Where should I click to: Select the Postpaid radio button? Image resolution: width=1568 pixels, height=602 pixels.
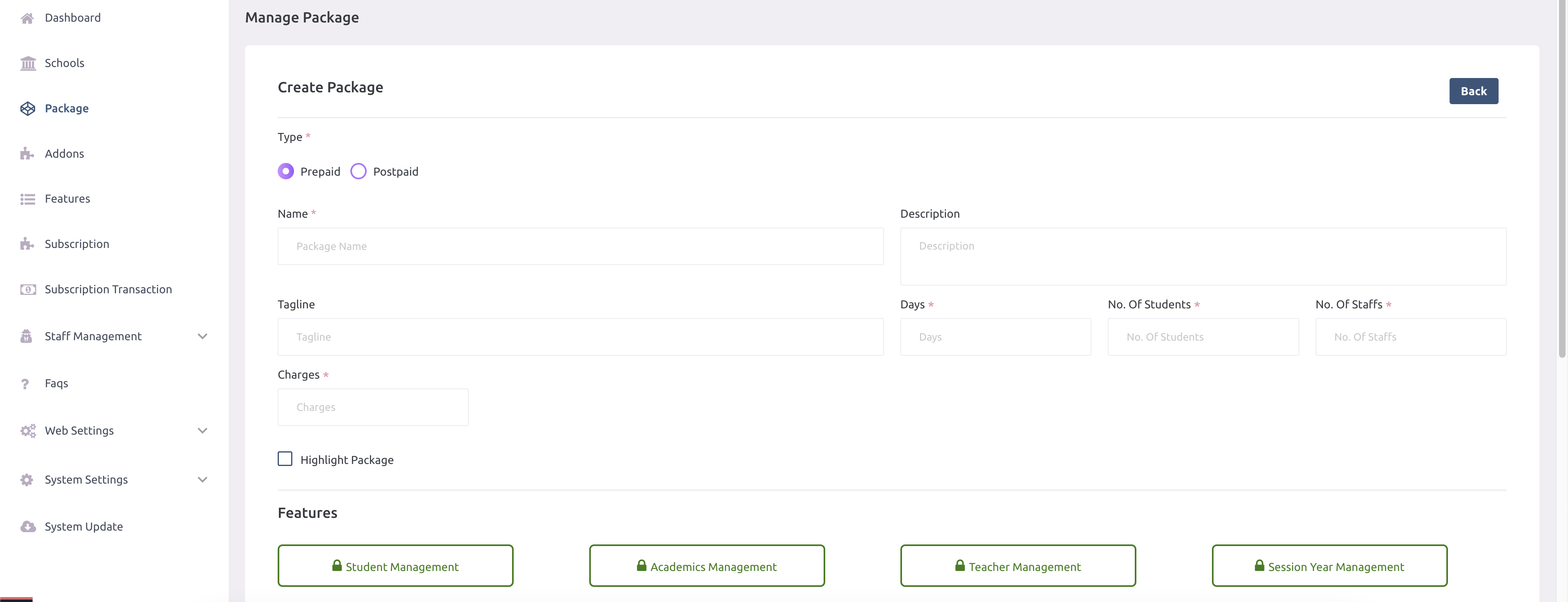click(358, 171)
